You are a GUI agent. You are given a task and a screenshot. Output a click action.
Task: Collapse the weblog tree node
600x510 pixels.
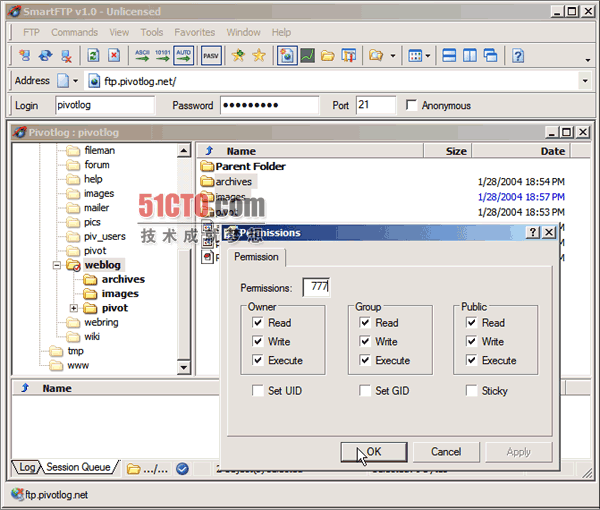point(57,265)
